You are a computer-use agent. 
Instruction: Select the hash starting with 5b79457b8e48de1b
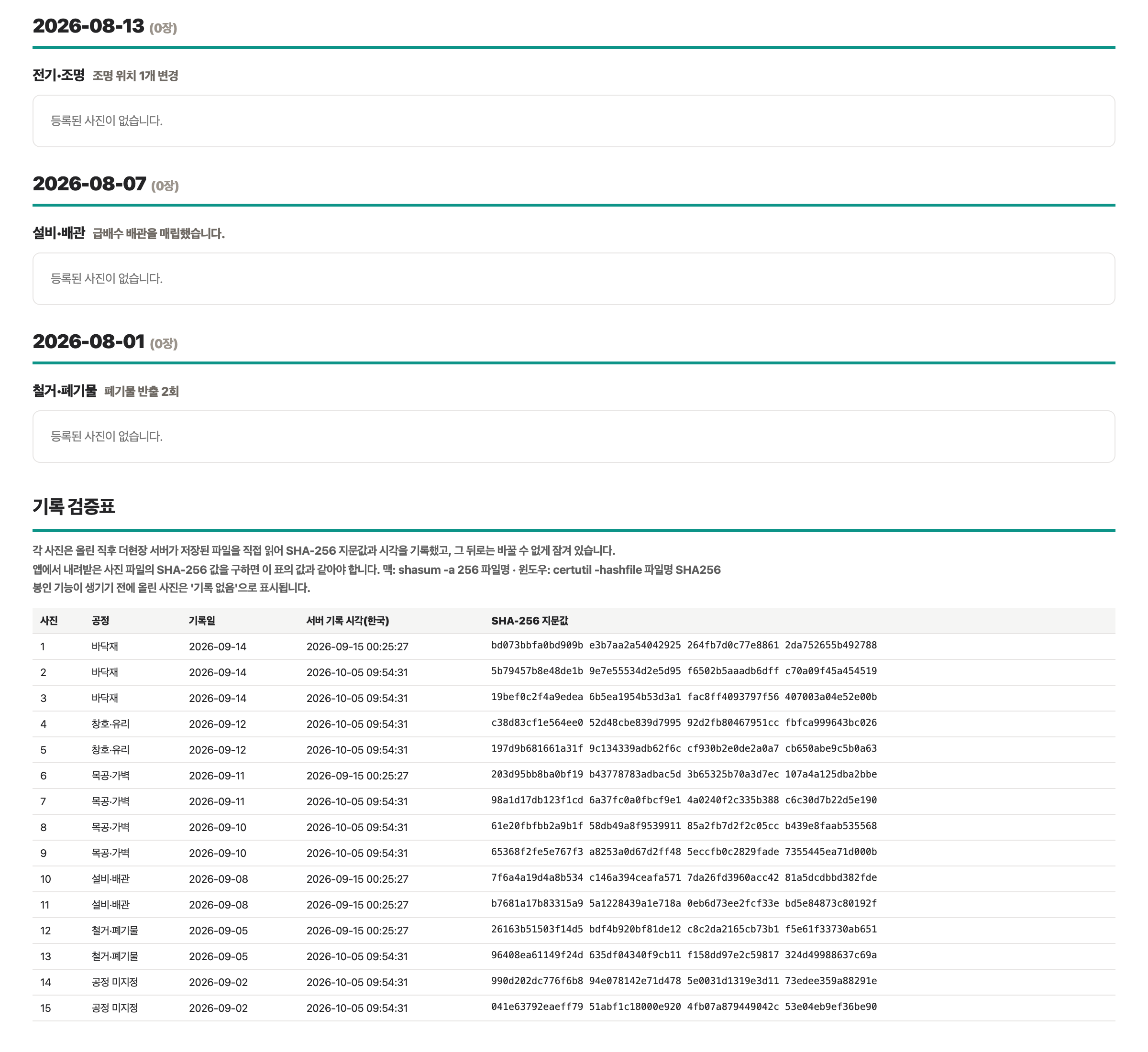tap(684, 670)
